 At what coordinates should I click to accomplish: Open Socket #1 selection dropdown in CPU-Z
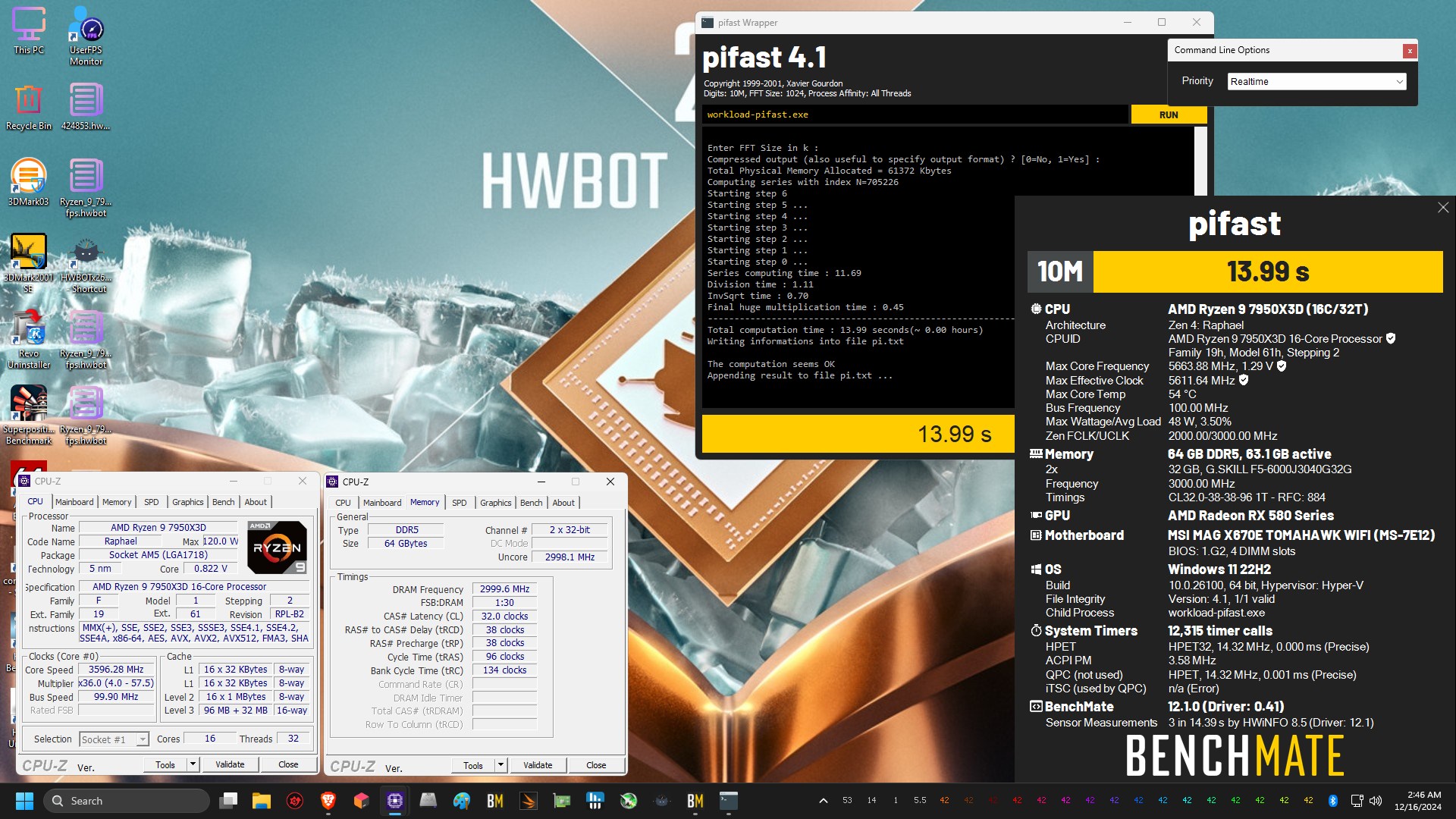(115, 739)
